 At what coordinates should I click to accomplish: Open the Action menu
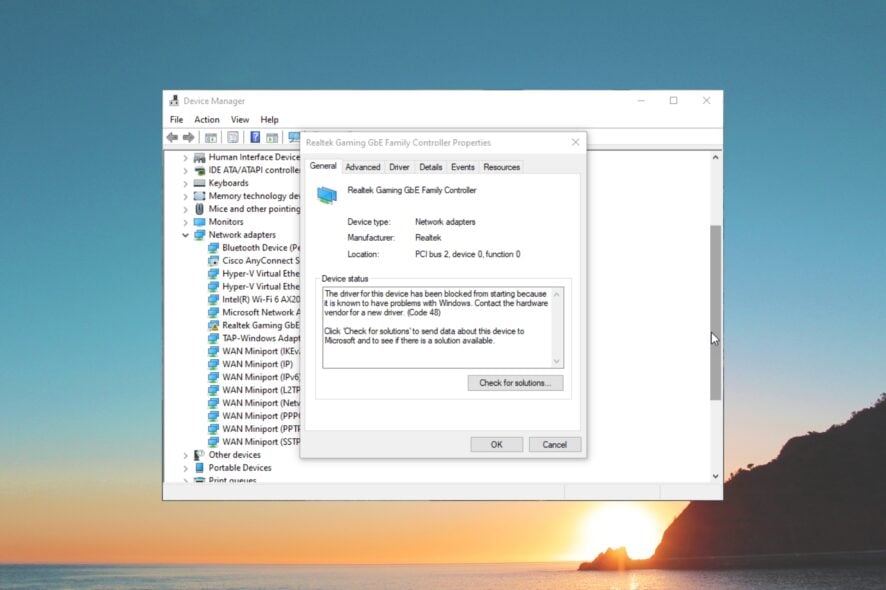pyautogui.click(x=207, y=120)
